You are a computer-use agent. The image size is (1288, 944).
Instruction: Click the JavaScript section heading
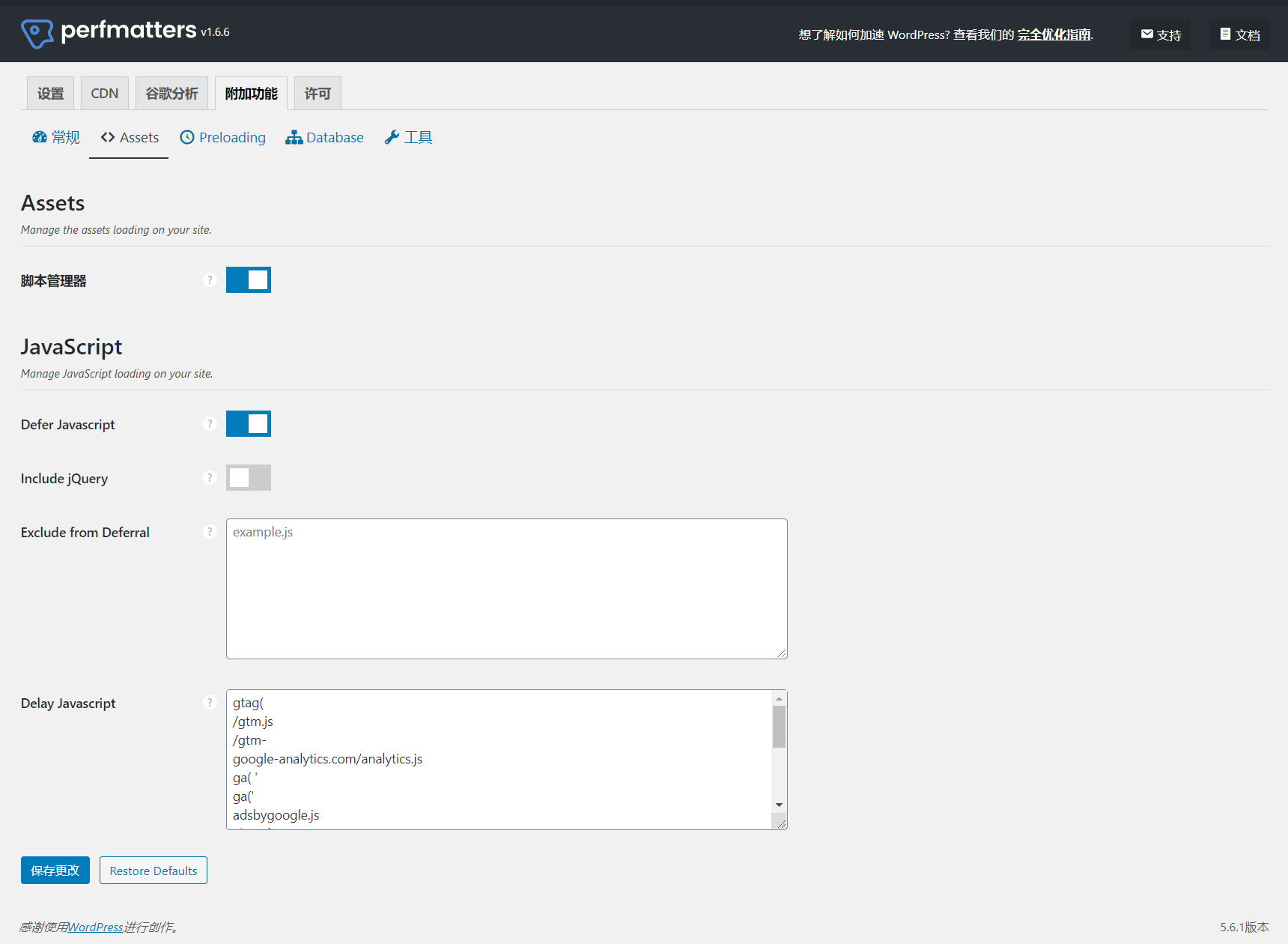(x=71, y=347)
